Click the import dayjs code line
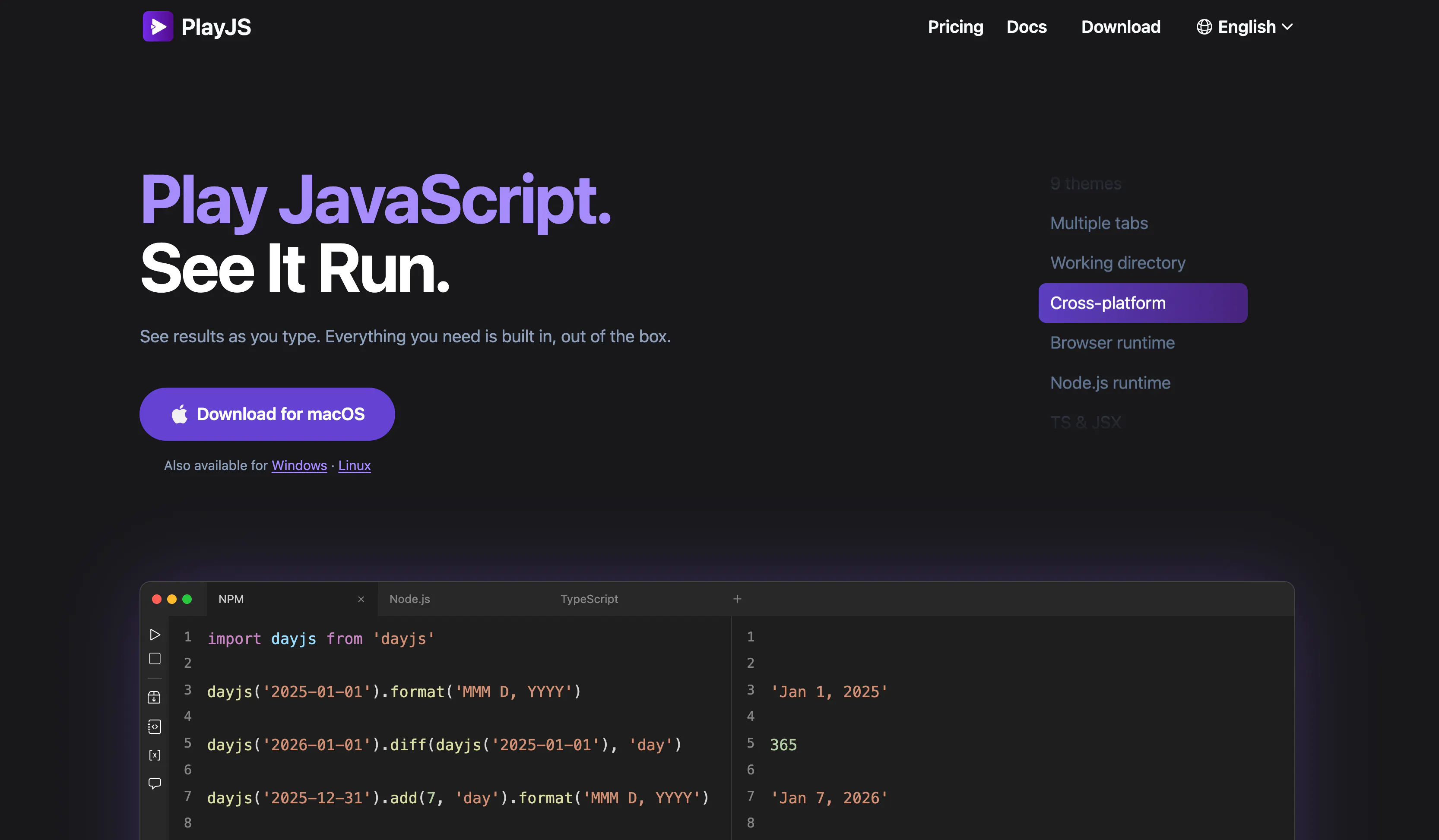Screen dimensions: 1439x840 (x=321, y=638)
